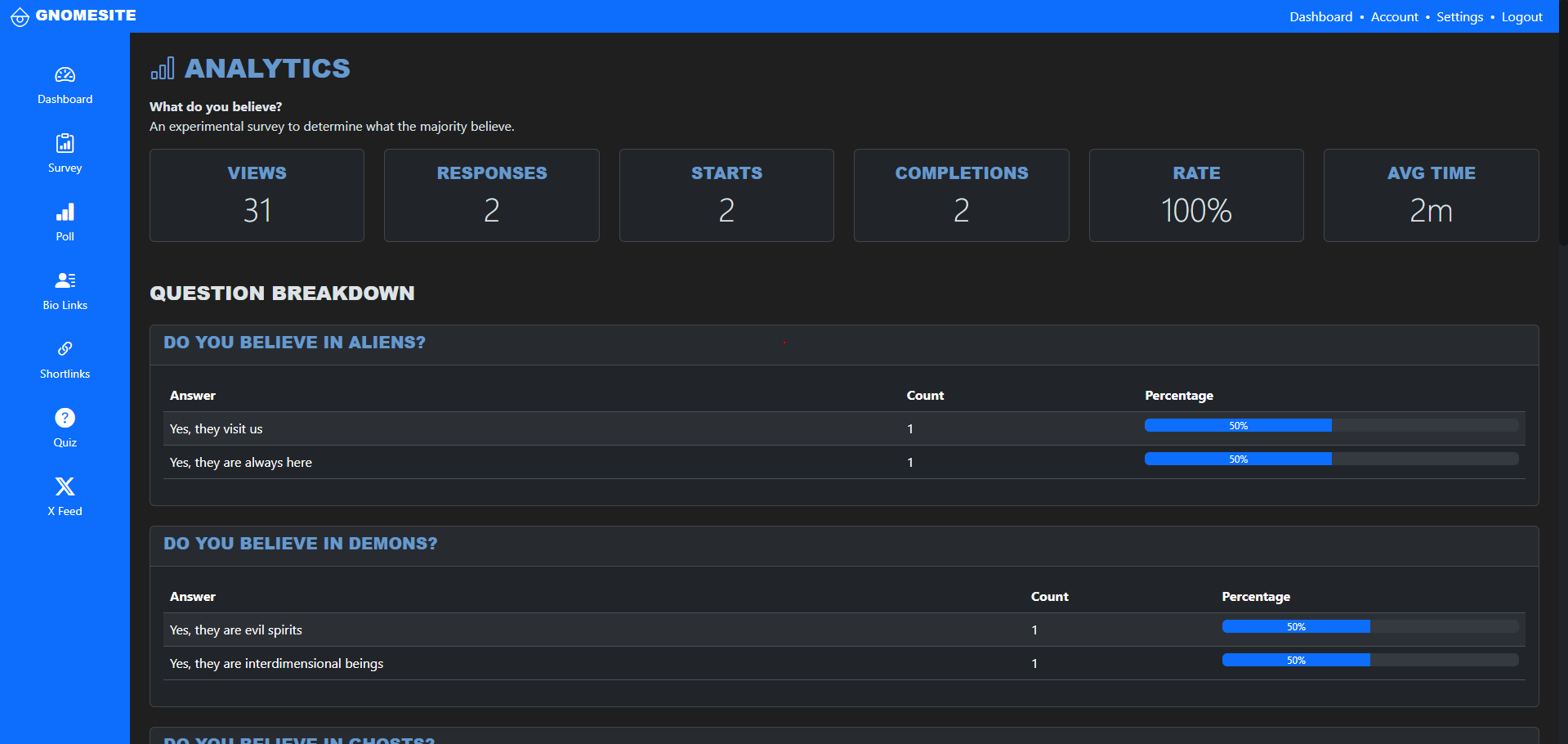Click 'Do you believe in aliens?' heading
This screenshot has width=1568, height=744.
tap(294, 343)
